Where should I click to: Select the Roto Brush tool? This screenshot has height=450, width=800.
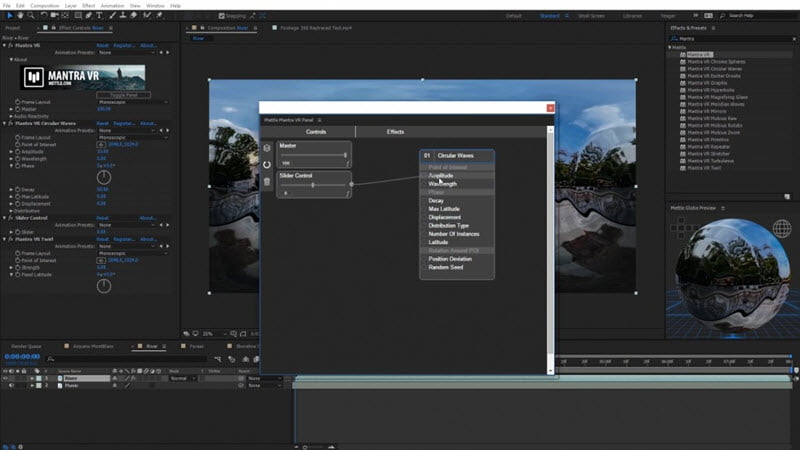point(147,16)
